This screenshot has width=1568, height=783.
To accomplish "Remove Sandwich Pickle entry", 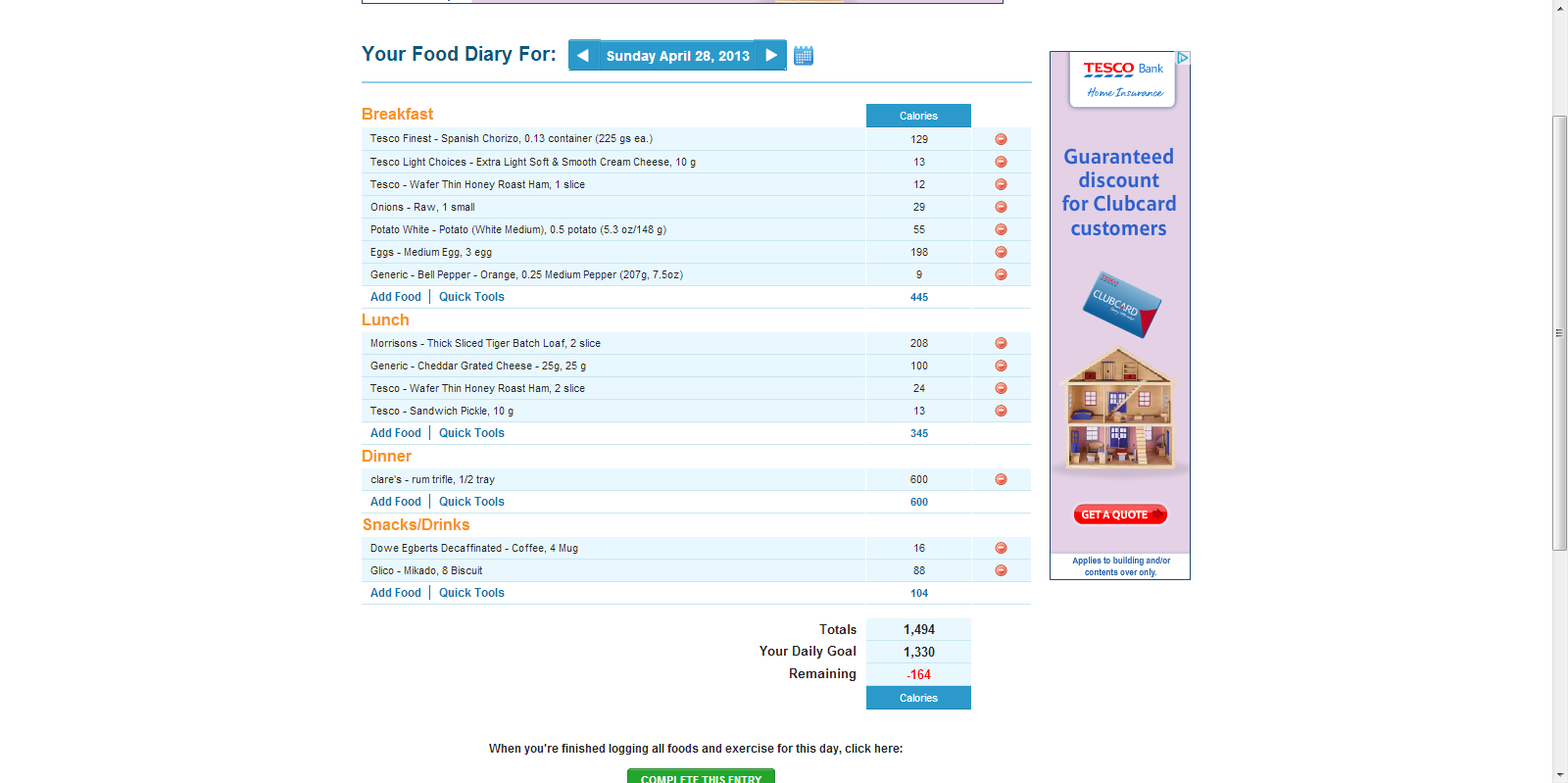I will click(1001, 411).
